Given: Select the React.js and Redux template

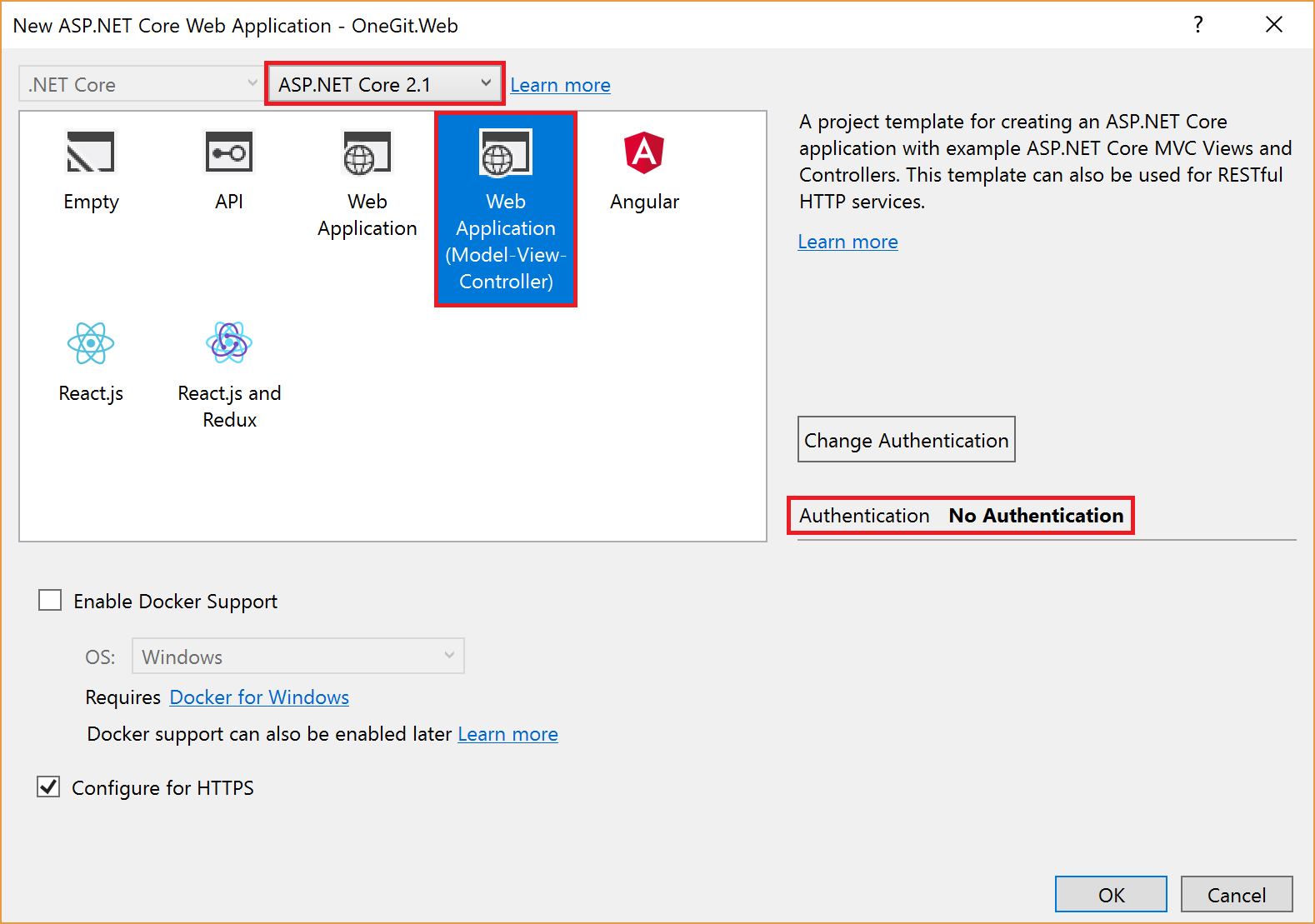Looking at the screenshot, I should (x=229, y=343).
